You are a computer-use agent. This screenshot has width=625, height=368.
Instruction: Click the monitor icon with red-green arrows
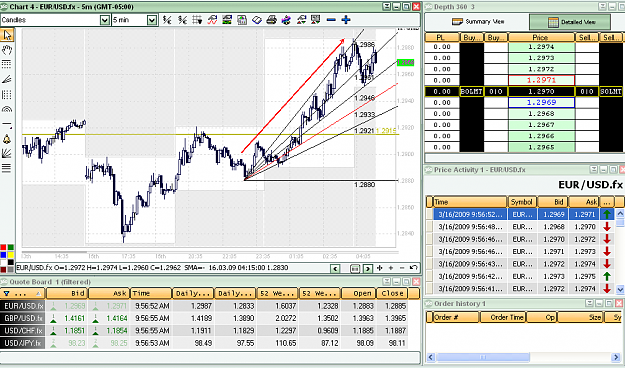tap(316, 20)
